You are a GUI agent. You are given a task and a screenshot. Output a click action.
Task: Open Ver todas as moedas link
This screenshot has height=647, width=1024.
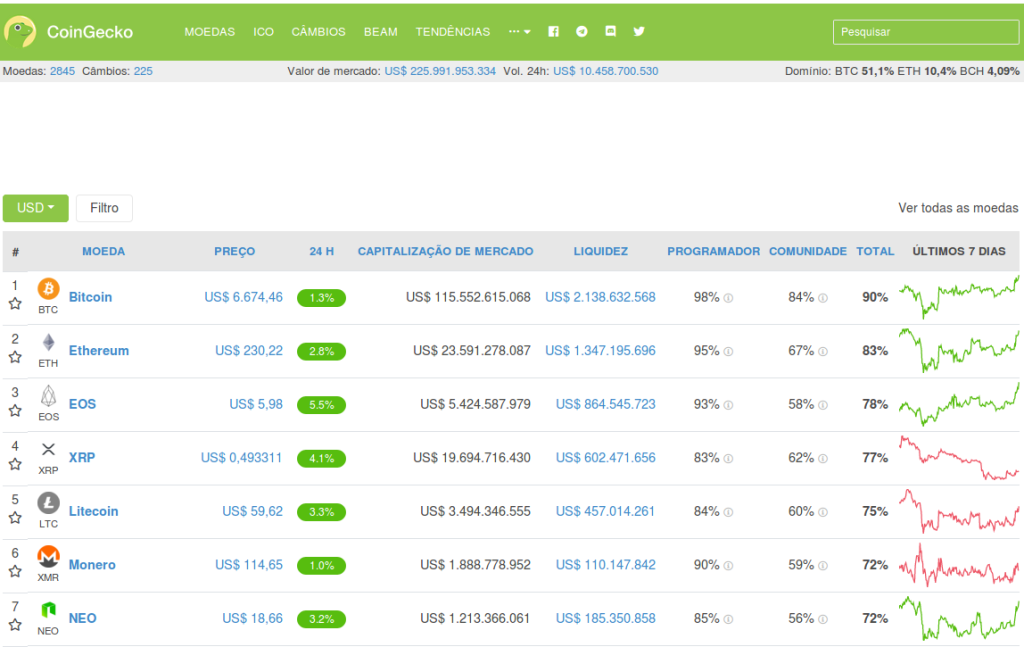point(958,208)
